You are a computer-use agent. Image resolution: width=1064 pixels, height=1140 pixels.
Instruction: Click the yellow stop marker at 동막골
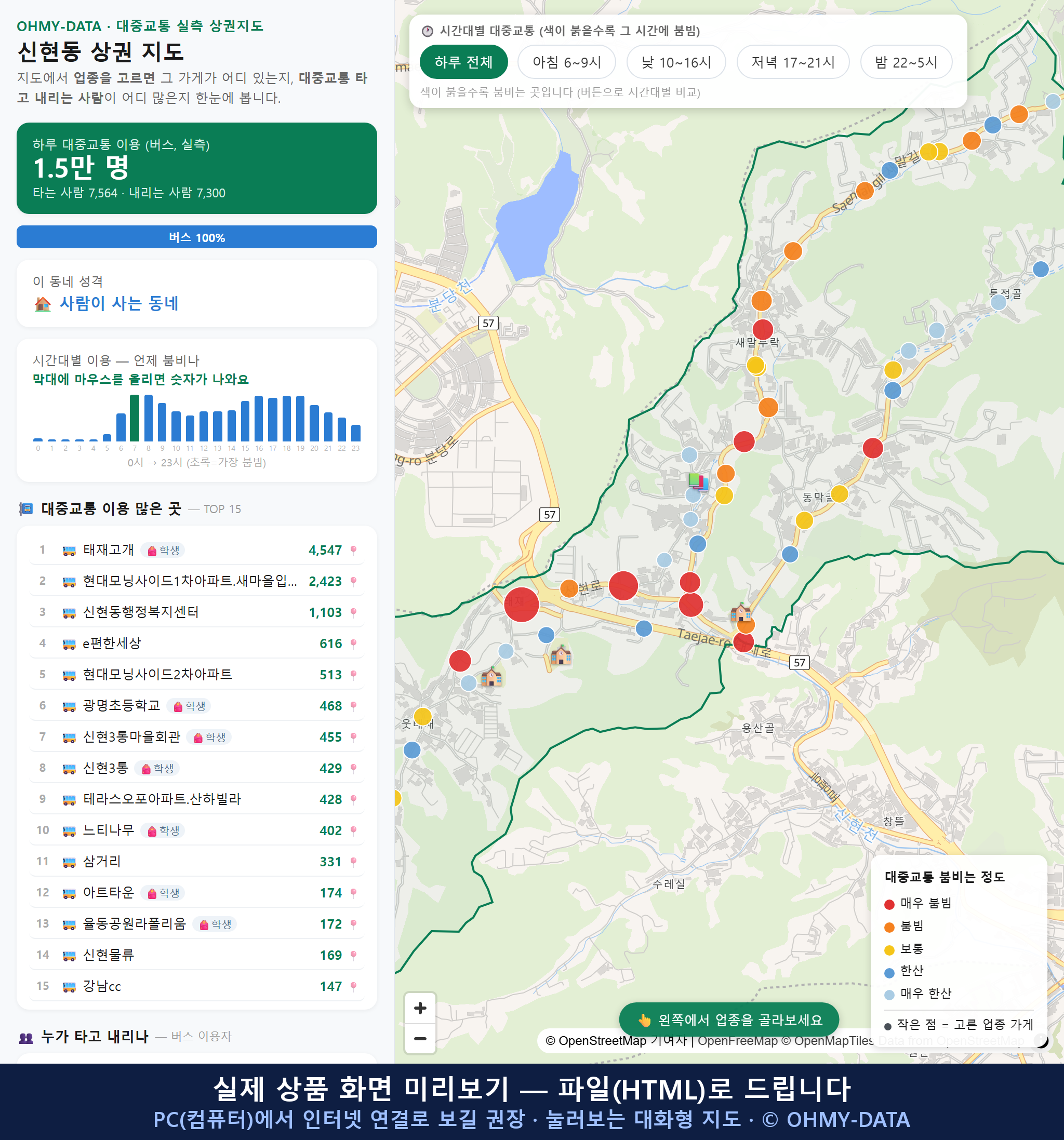click(x=839, y=493)
